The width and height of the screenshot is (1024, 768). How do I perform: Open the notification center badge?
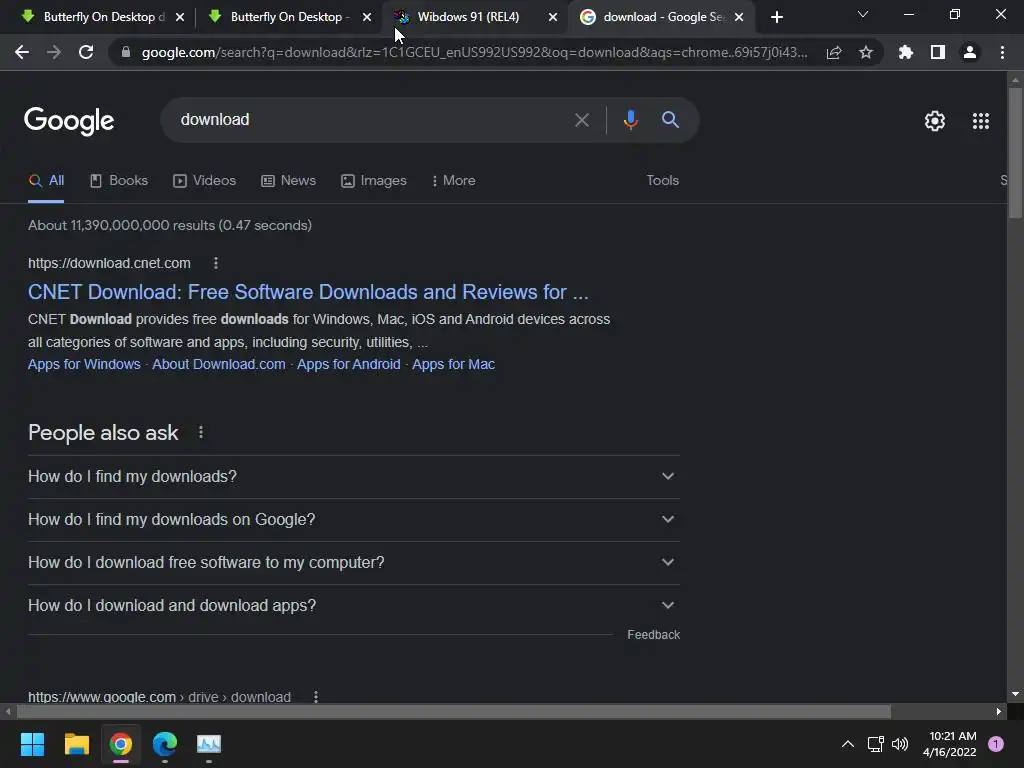coord(996,744)
